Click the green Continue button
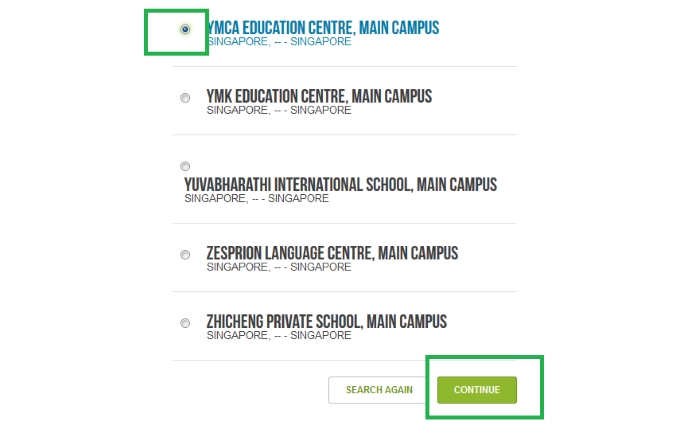The image size is (700, 426). [x=477, y=390]
